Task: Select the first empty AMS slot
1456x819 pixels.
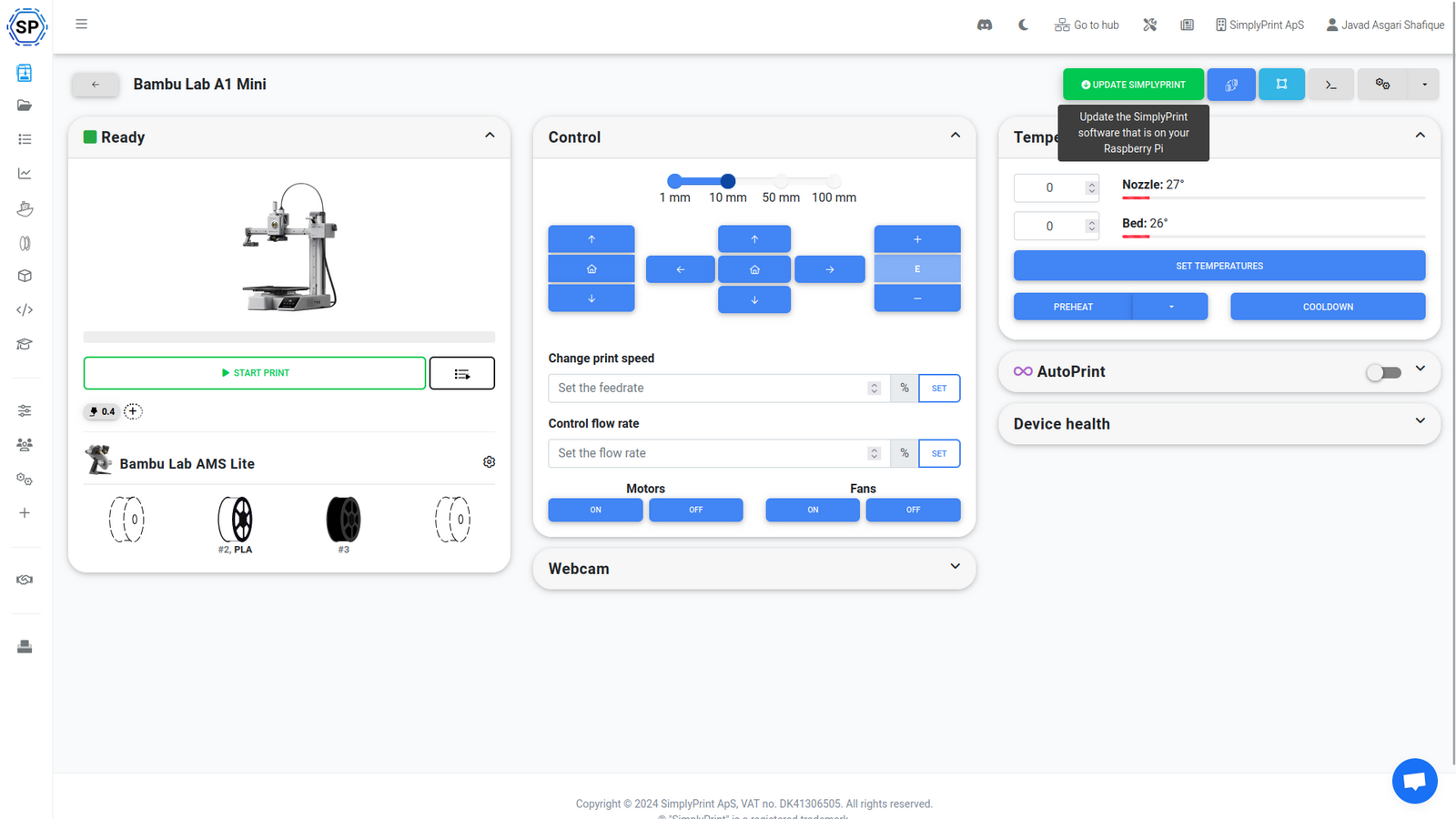Action: coord(126,520)
